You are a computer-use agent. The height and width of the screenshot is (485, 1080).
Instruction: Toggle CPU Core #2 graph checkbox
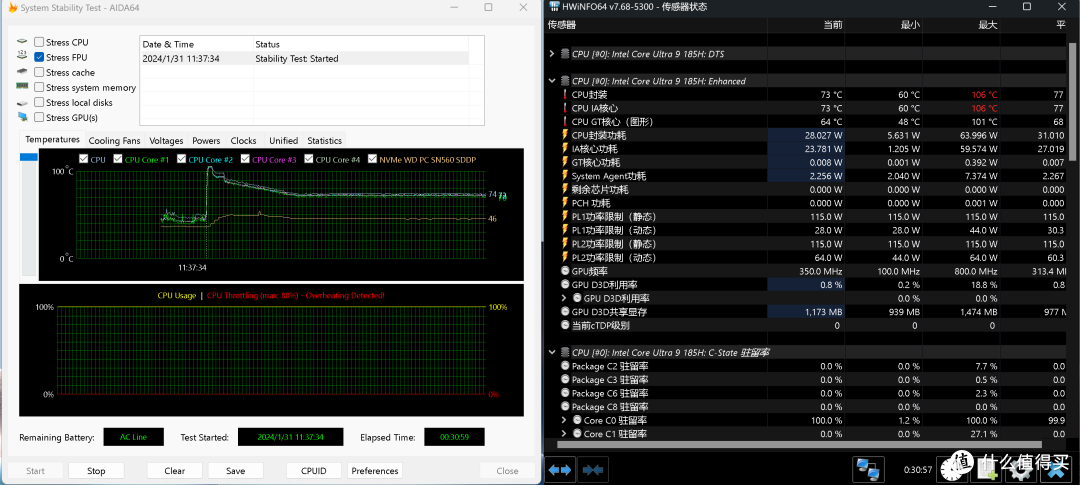tap(182, 159)
